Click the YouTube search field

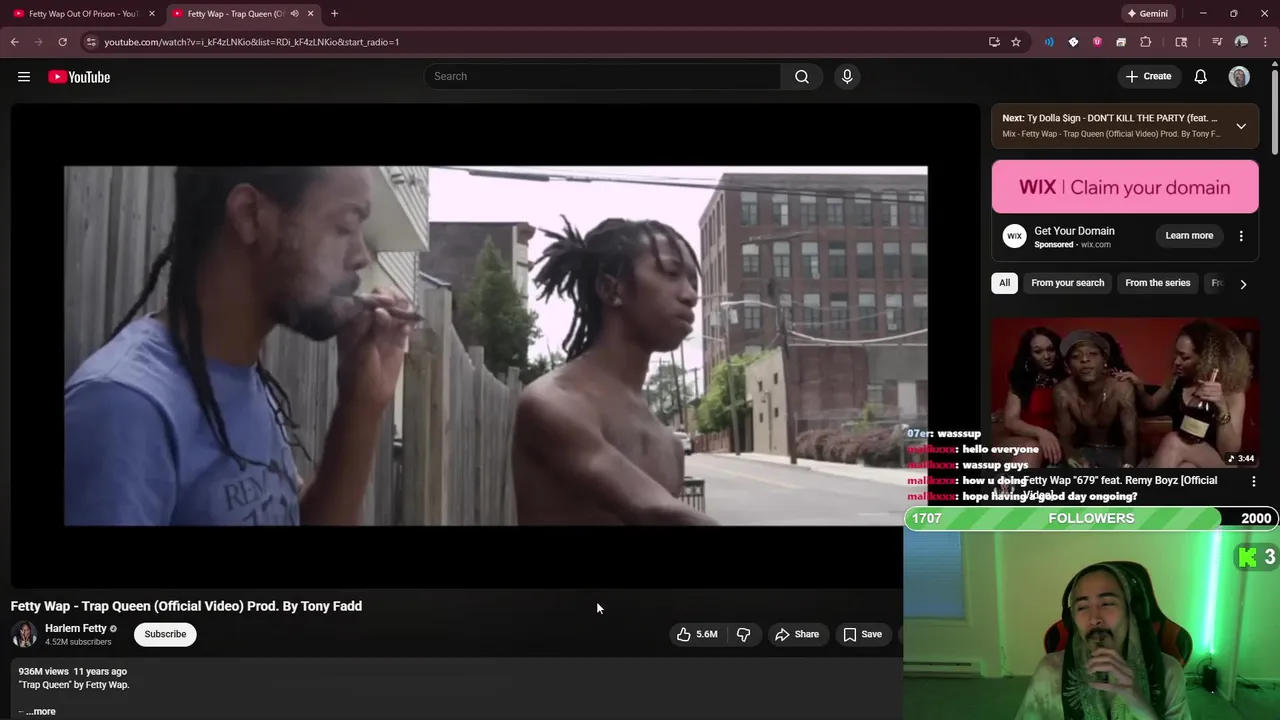603,77
